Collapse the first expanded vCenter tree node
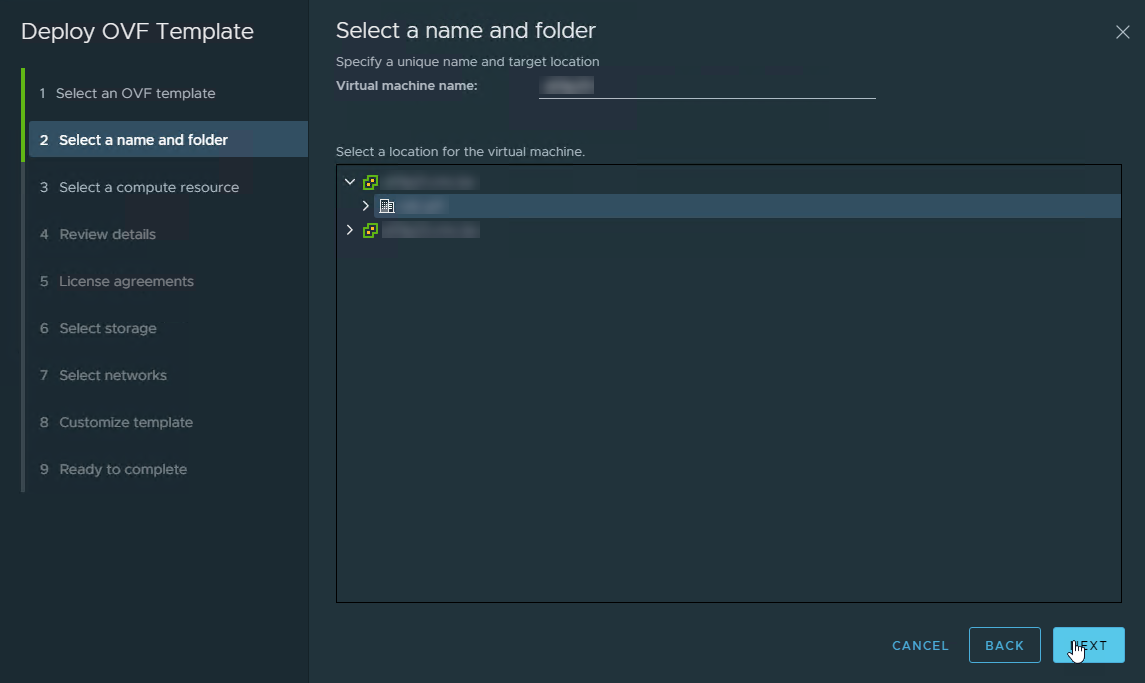Screen dimensions: 1145x683 tap(349, 182)
